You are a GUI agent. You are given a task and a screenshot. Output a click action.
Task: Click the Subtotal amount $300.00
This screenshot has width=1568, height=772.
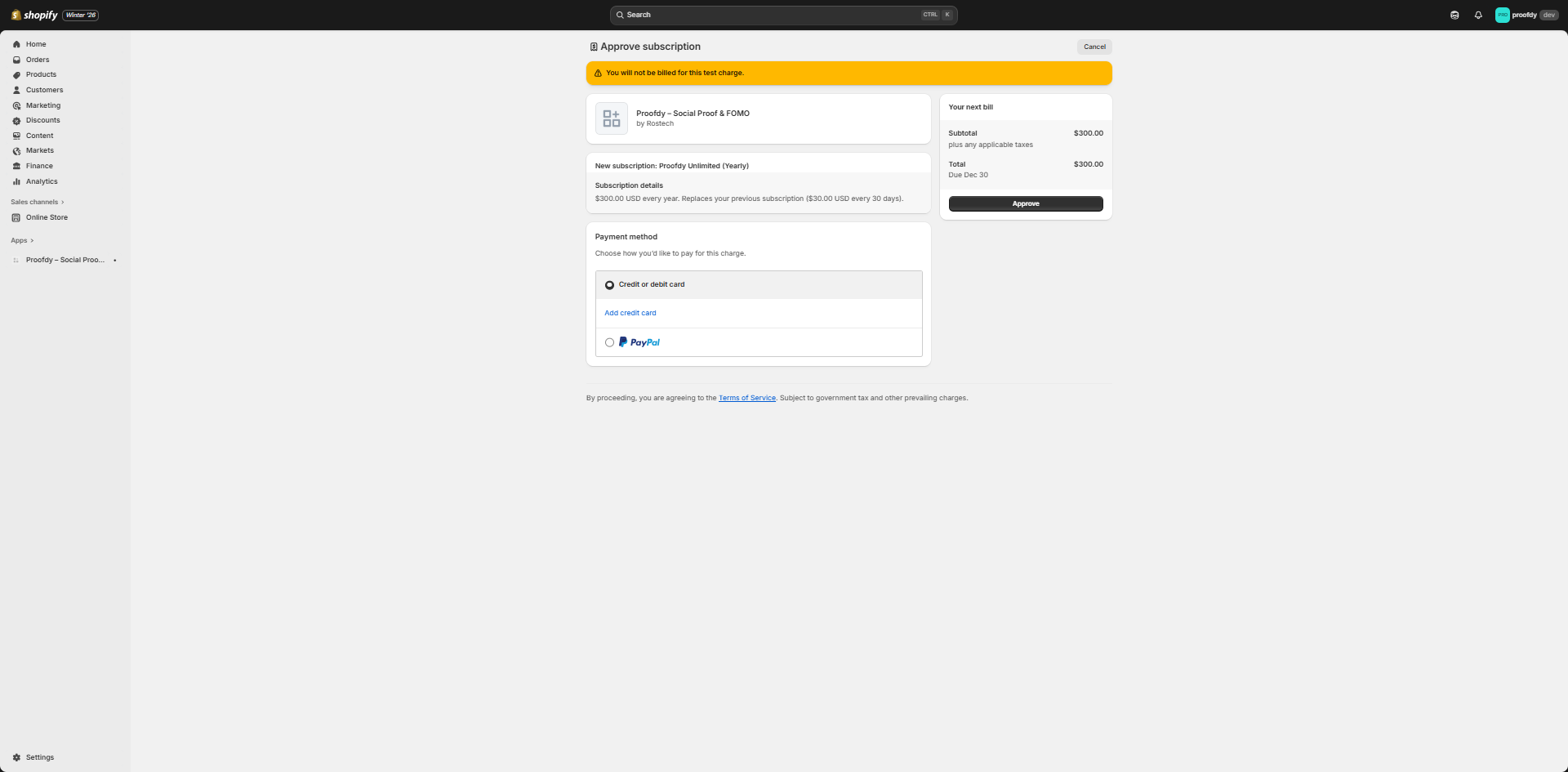(1089, 133)
